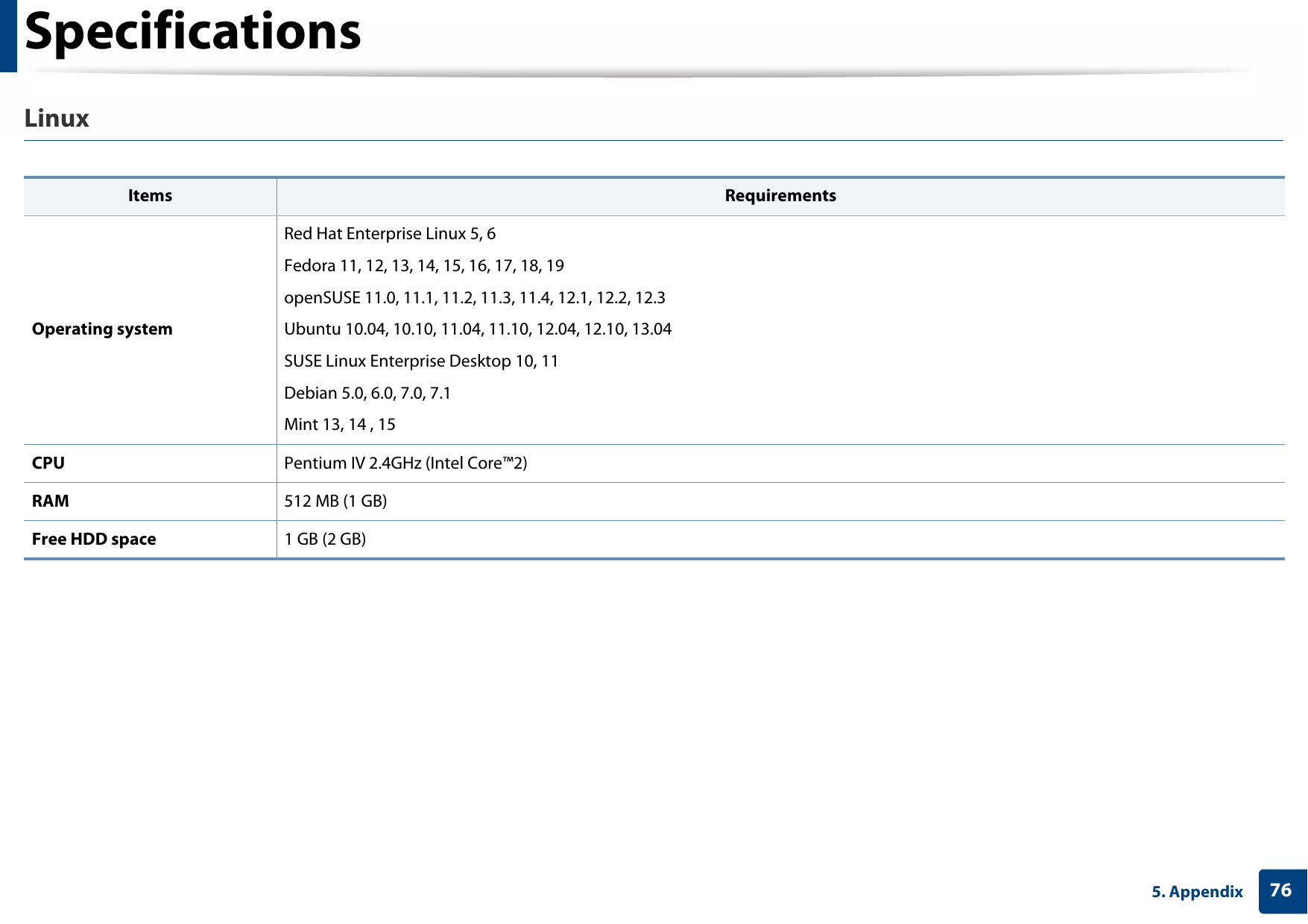
Task: Select the Linux section heading
Action: (x=57, y=118)
